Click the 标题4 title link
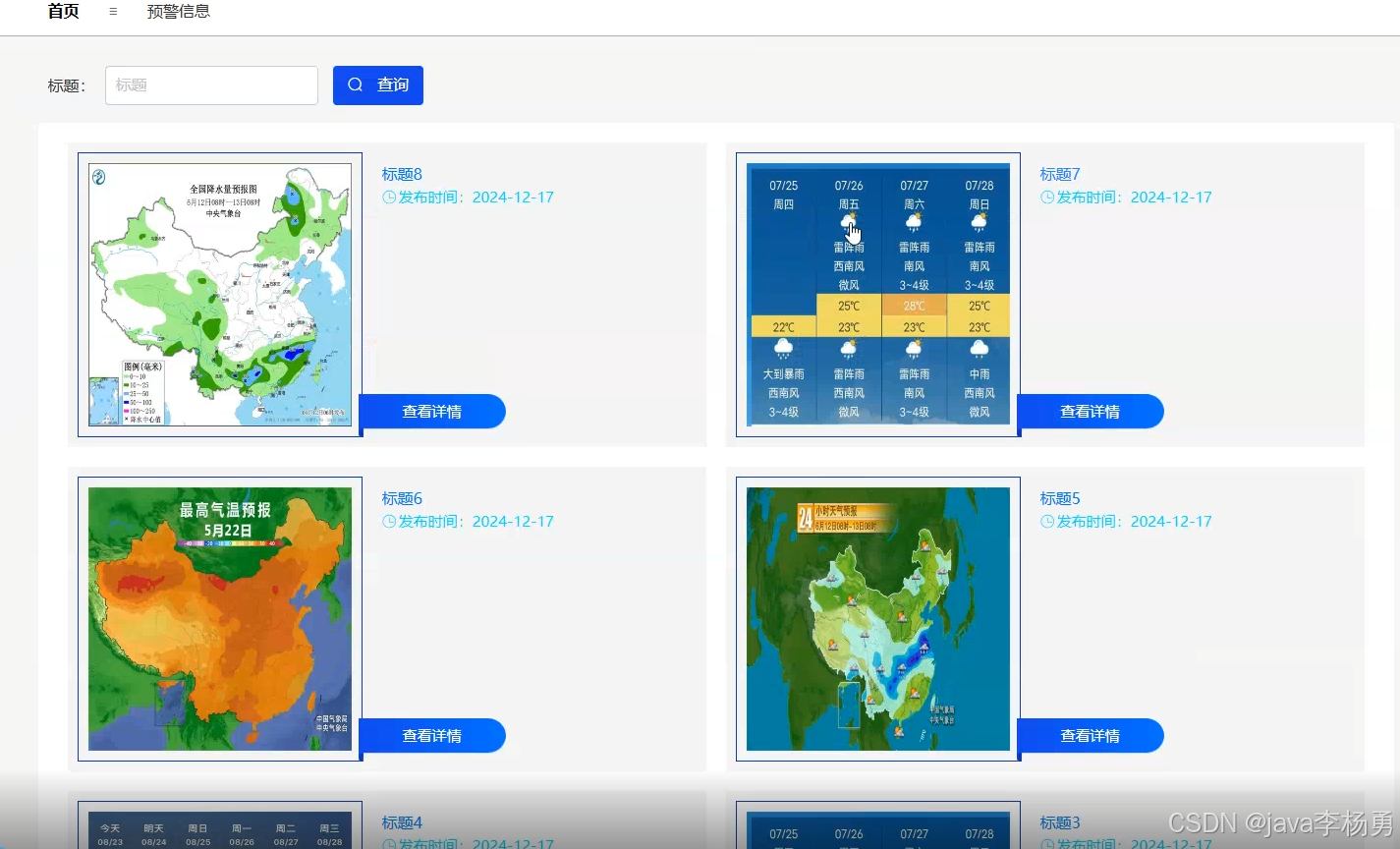The width and height of the screenshot is (1400, 849). coord(402,822)
